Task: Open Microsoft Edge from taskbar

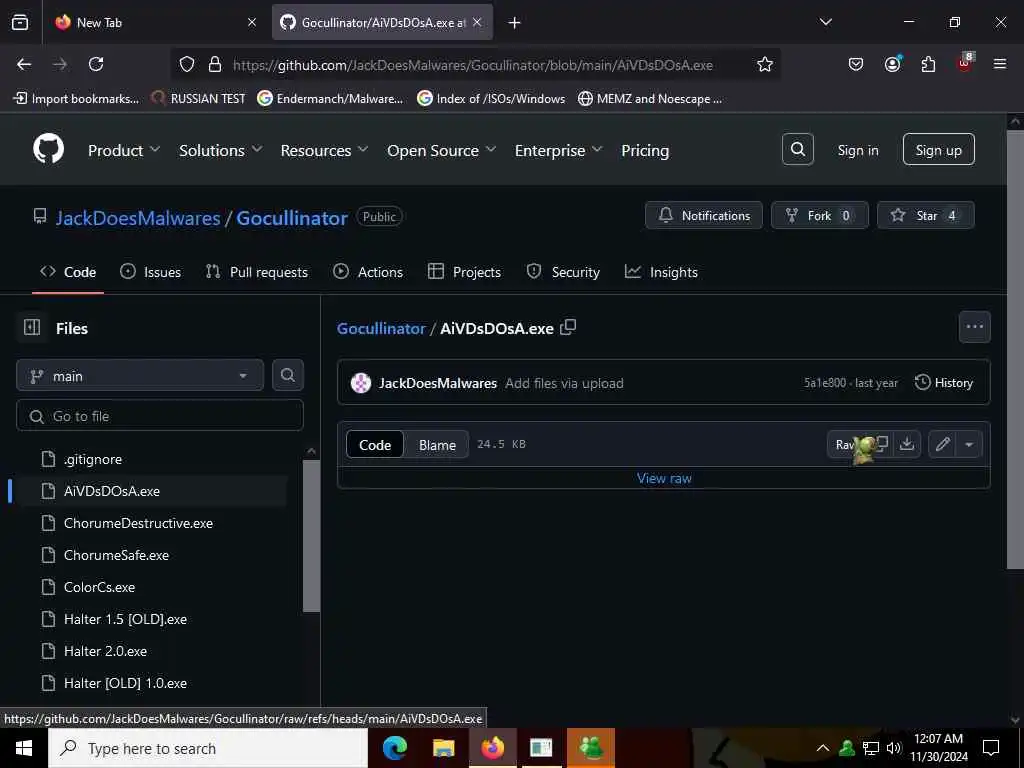Action: click(394, 748)
